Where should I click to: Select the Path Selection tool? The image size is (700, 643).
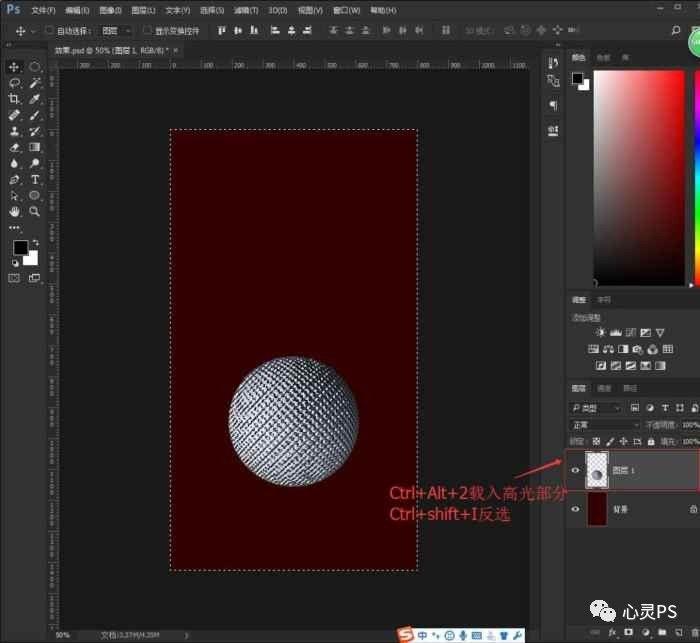click(x=14, y=196)
